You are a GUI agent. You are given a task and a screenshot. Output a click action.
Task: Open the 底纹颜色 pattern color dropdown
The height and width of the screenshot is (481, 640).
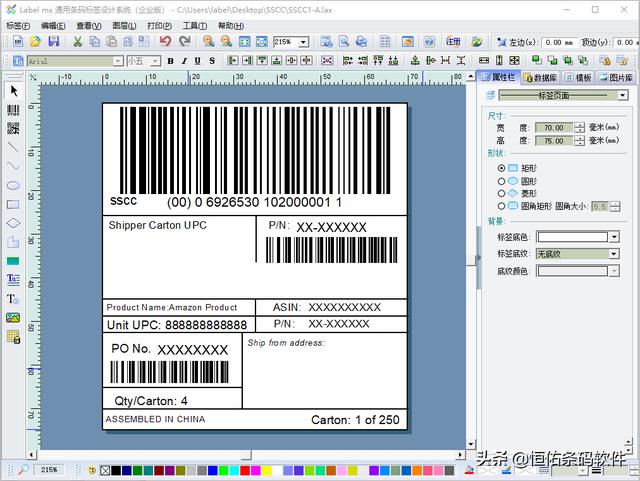614,271
